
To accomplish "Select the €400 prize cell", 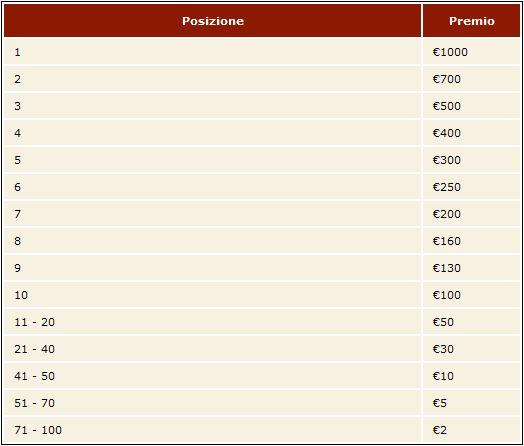I will (x=471, y=133).
